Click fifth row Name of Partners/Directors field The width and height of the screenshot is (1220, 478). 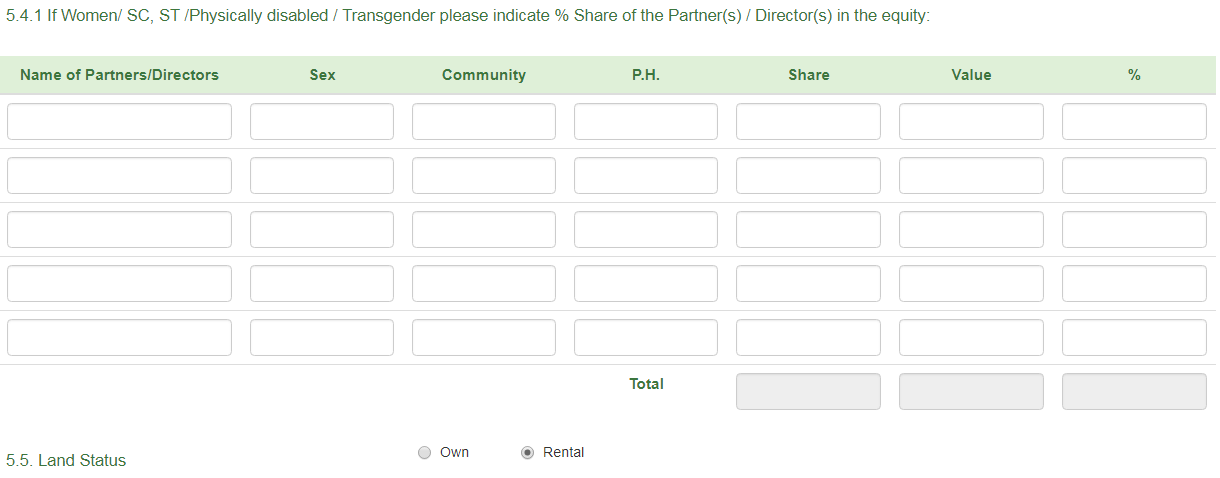(119, 338)
